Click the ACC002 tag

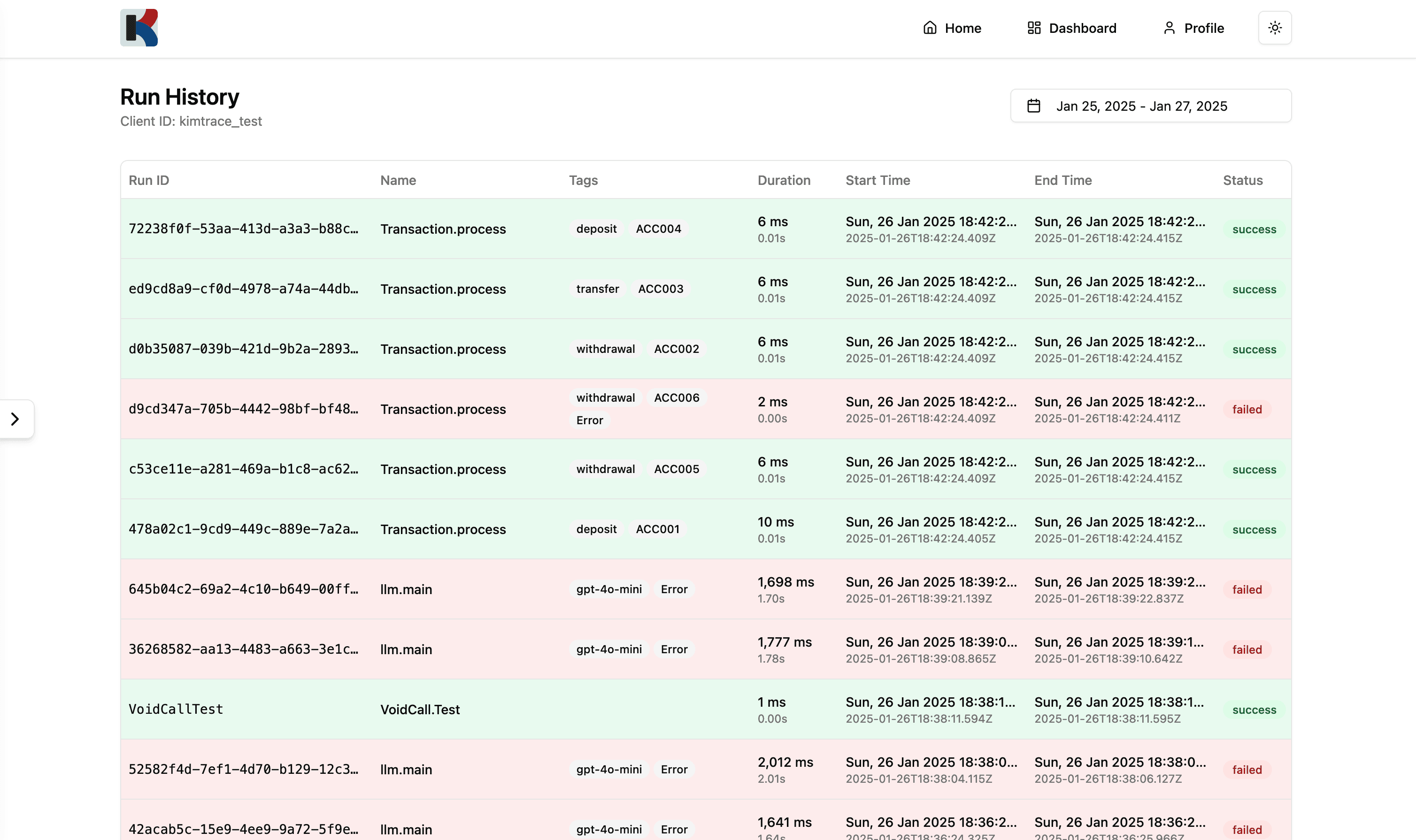[677, 349]
